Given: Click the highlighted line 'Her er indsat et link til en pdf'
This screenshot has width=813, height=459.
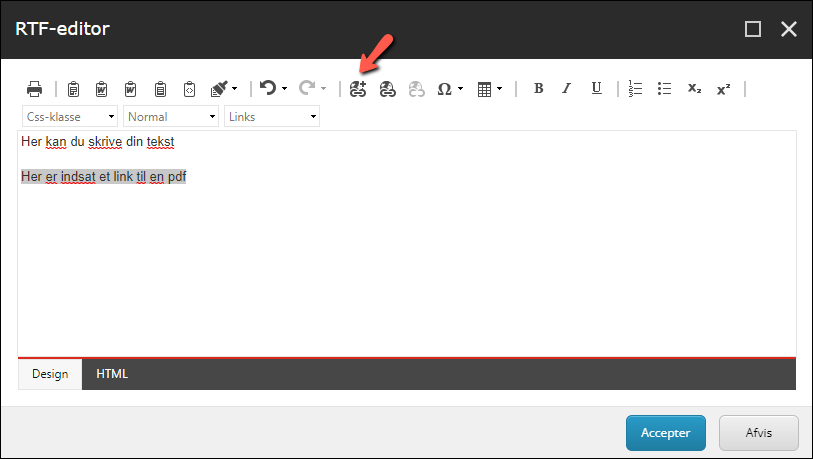Looking at the screenshot, I should [103, 176].
